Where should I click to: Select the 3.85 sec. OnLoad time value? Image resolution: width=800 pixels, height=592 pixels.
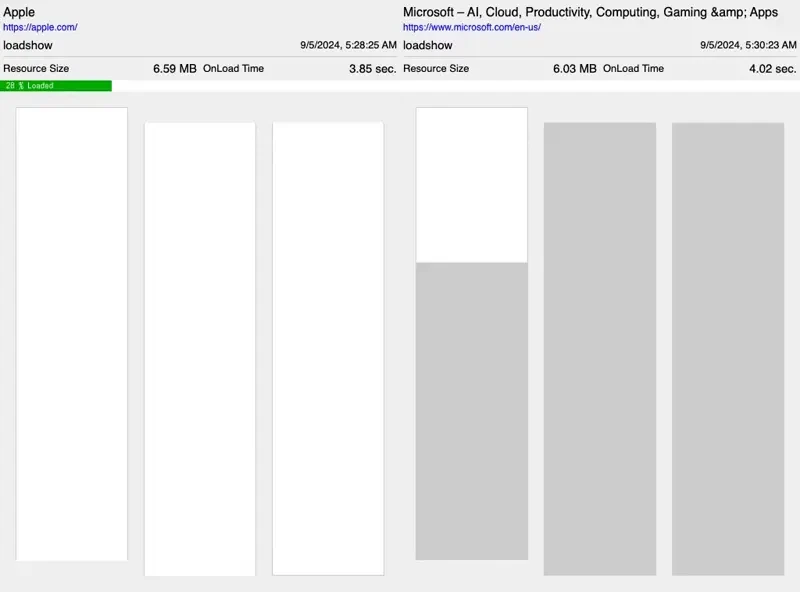coord(372,68)
